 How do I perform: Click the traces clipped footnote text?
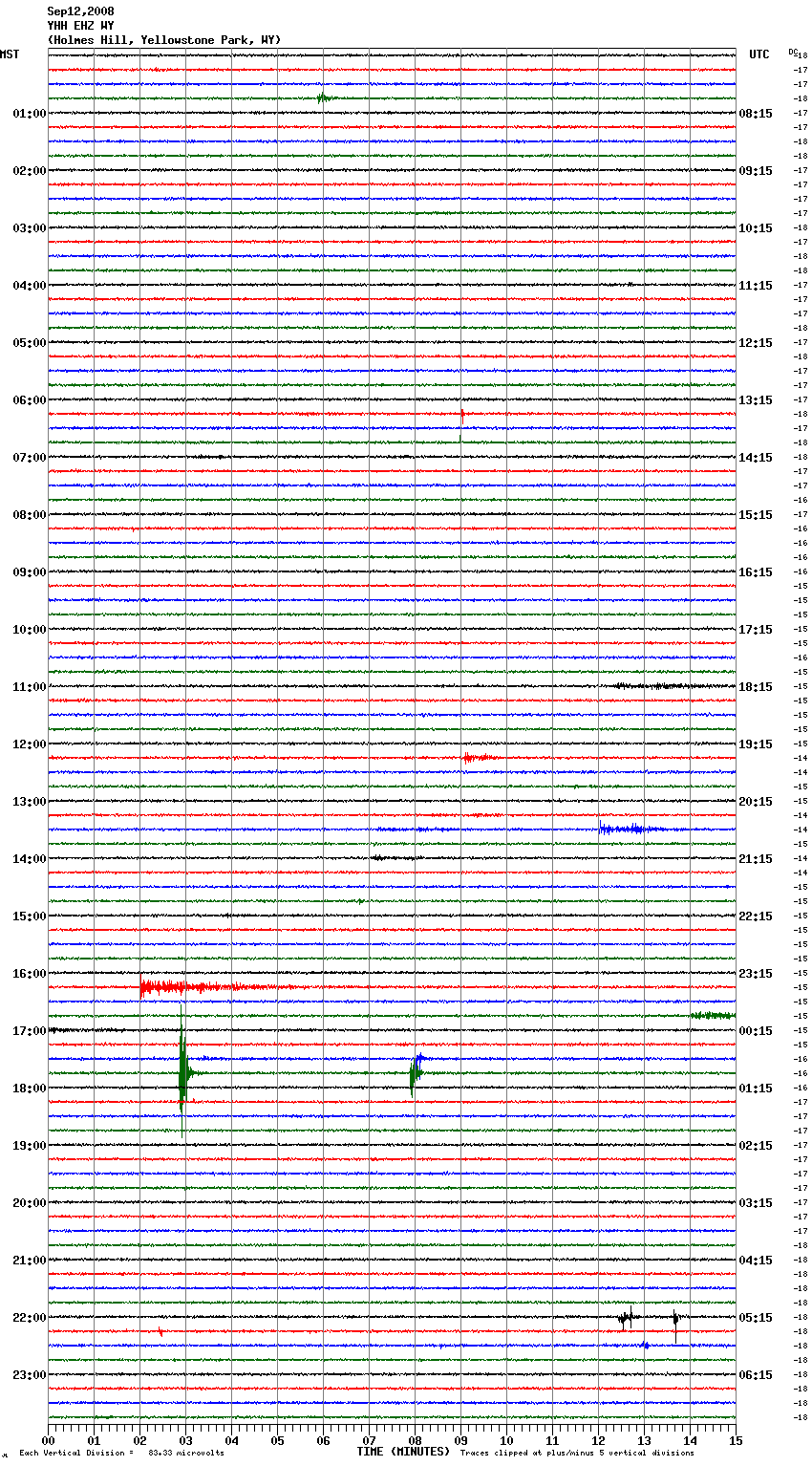(577, 1454)
